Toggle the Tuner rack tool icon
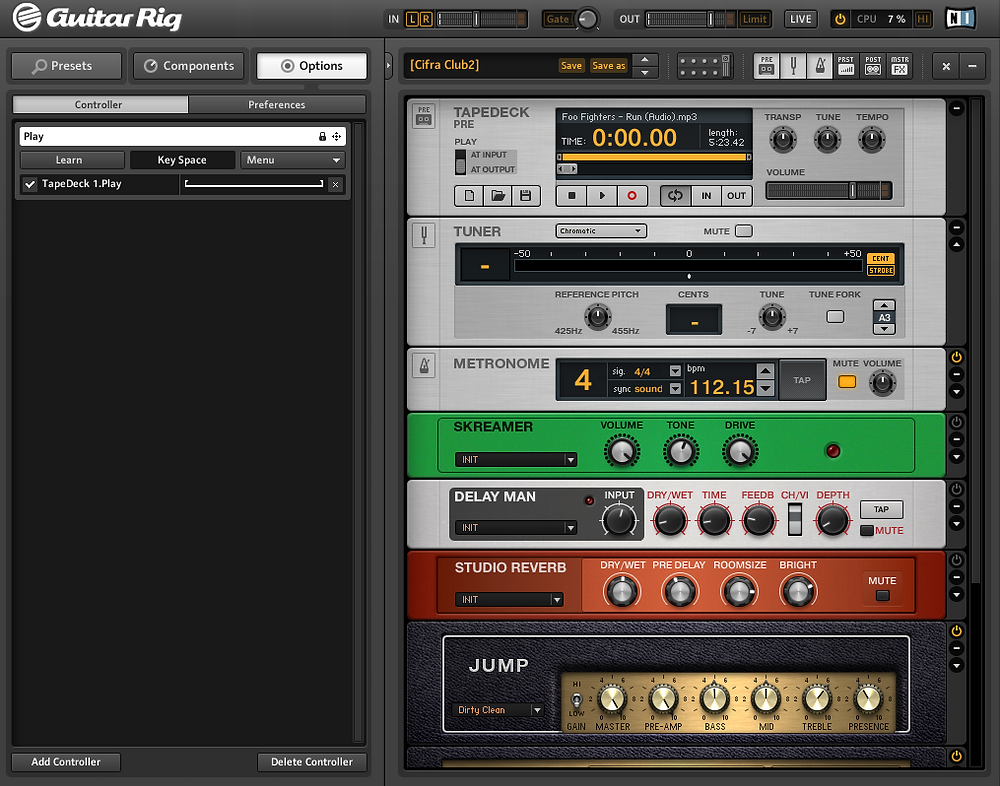Screen dimensions: 1000x786 [x=793, y=66]
